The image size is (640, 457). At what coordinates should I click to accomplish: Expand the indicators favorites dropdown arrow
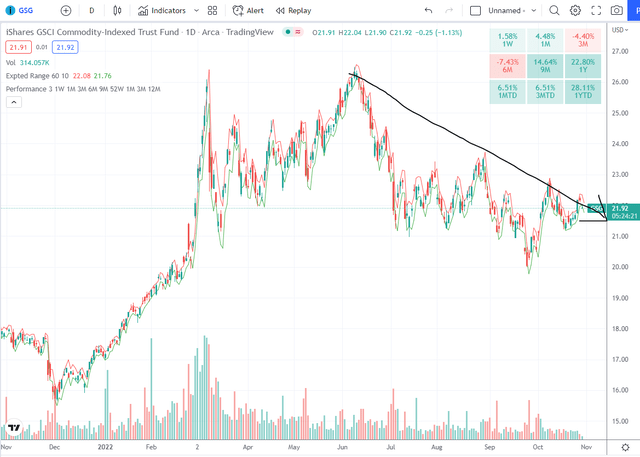(x=196, y=11)
